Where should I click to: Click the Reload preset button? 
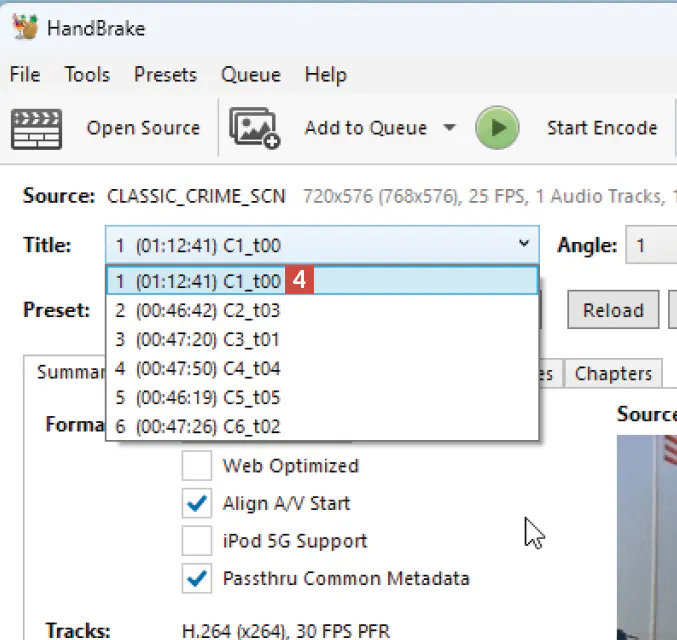pos(613,310)
